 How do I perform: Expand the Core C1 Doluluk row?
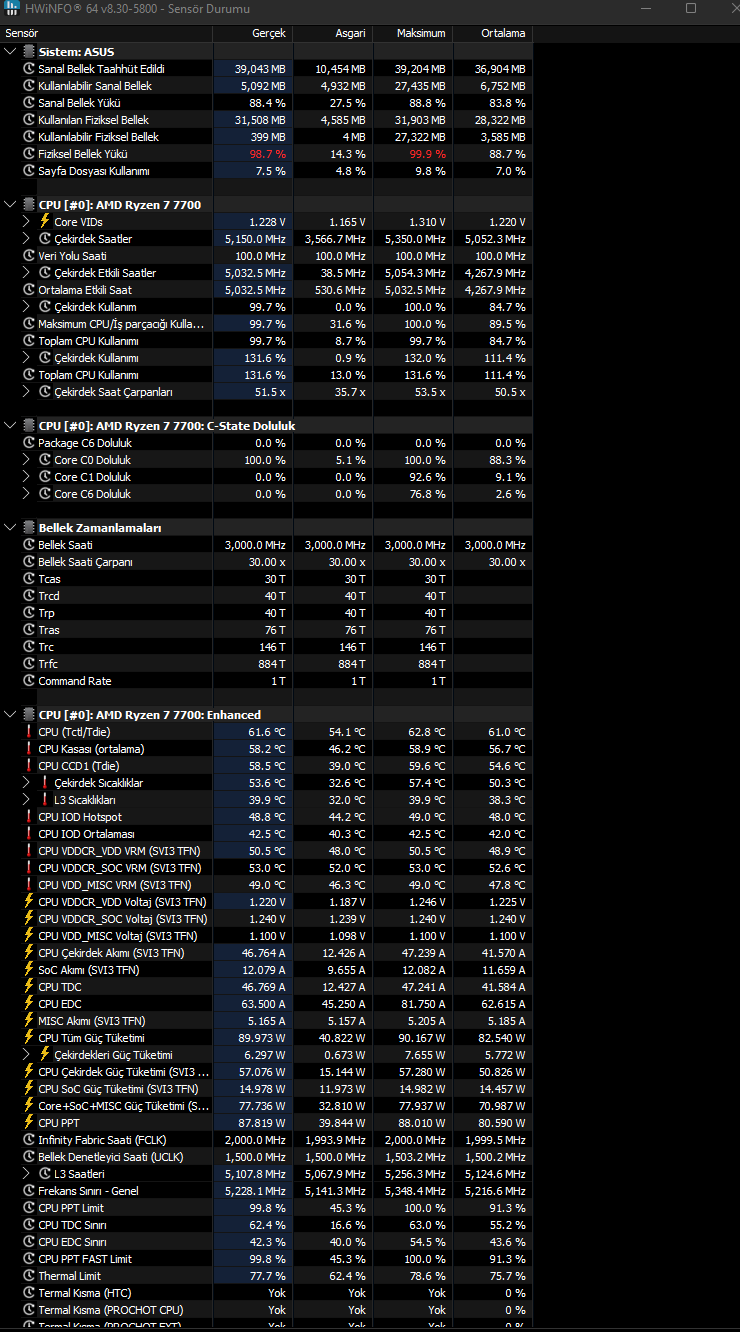[x=26, y=477]
